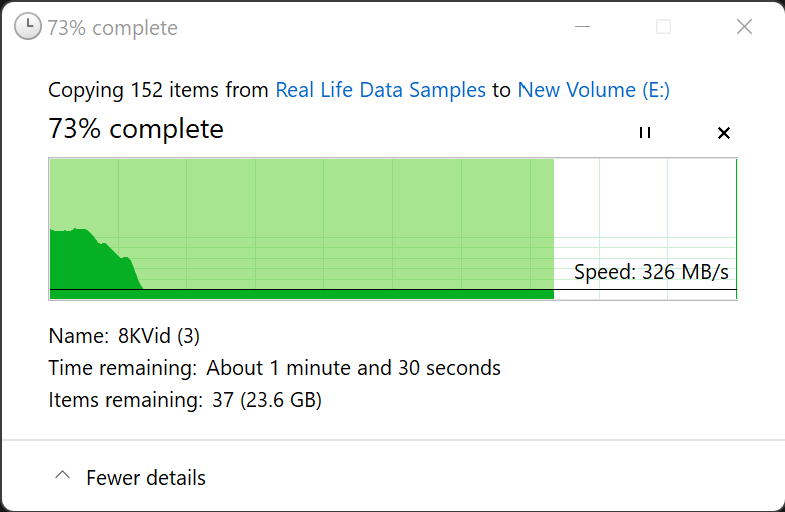Close the copy dialog window

pos(744,27)
